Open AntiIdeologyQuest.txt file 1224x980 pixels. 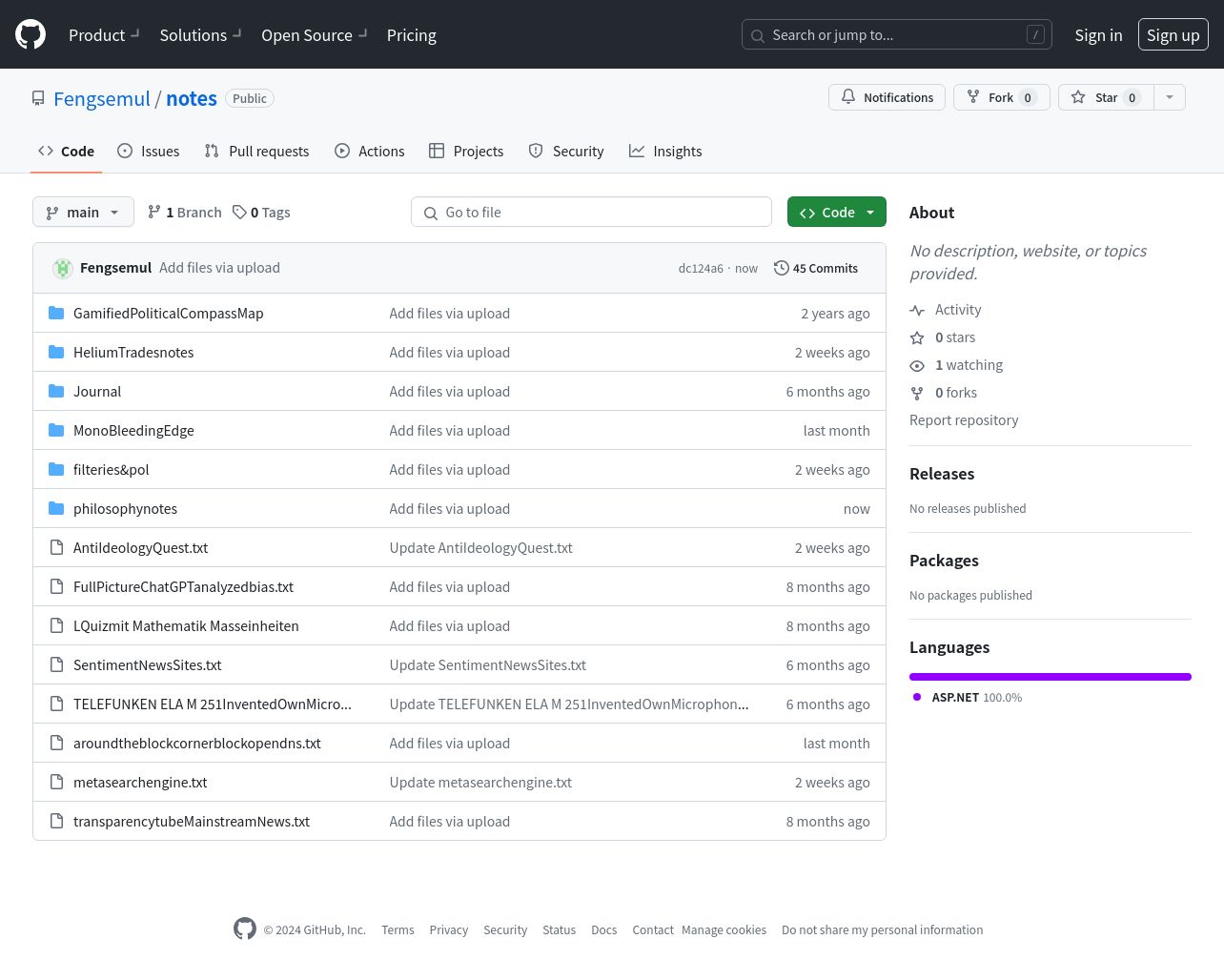tap(140, 547)
